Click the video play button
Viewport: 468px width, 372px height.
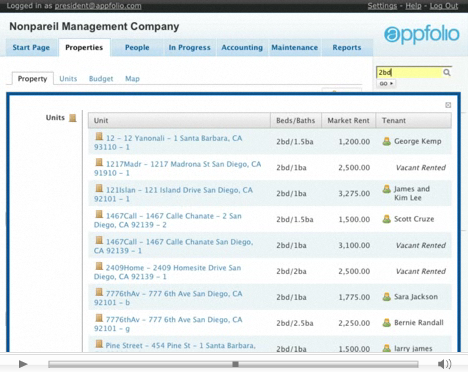coord(23,364)
